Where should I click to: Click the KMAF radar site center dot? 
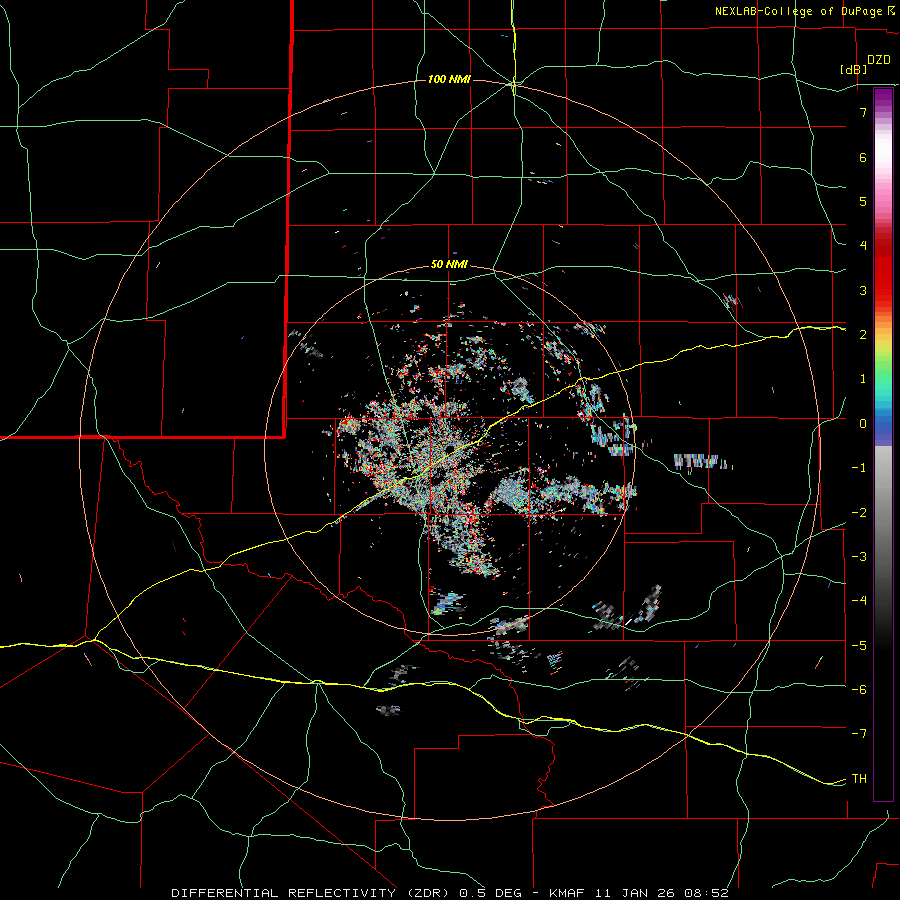click(449, 448)
